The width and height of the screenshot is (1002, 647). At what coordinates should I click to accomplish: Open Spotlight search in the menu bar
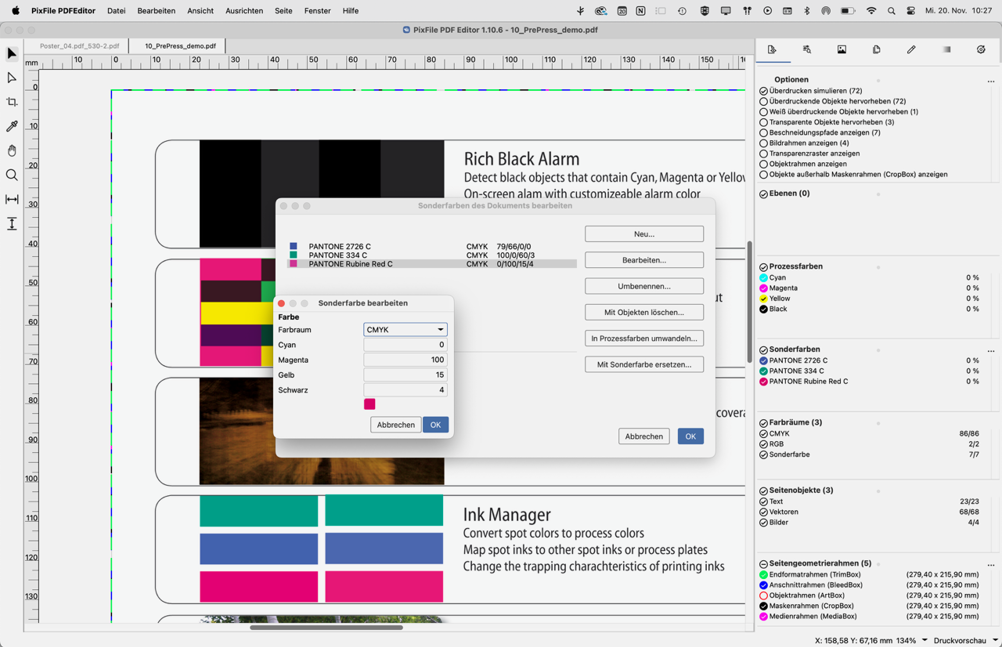click(x=891, y=11)
